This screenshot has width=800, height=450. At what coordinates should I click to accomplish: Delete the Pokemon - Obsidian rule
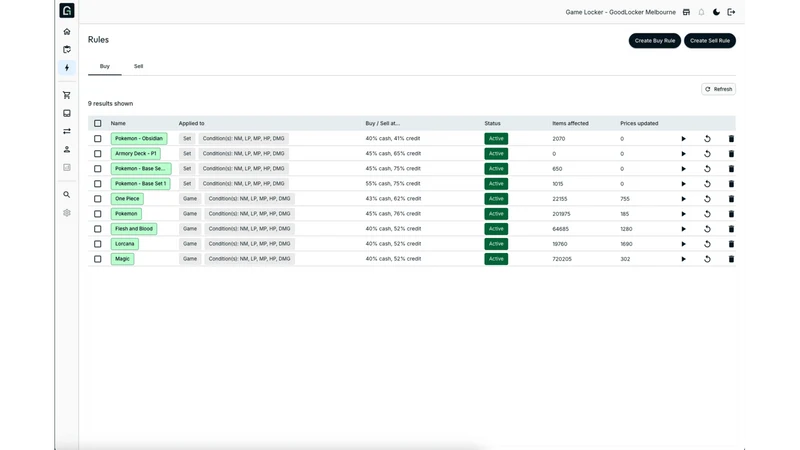(x=731, y=139)
